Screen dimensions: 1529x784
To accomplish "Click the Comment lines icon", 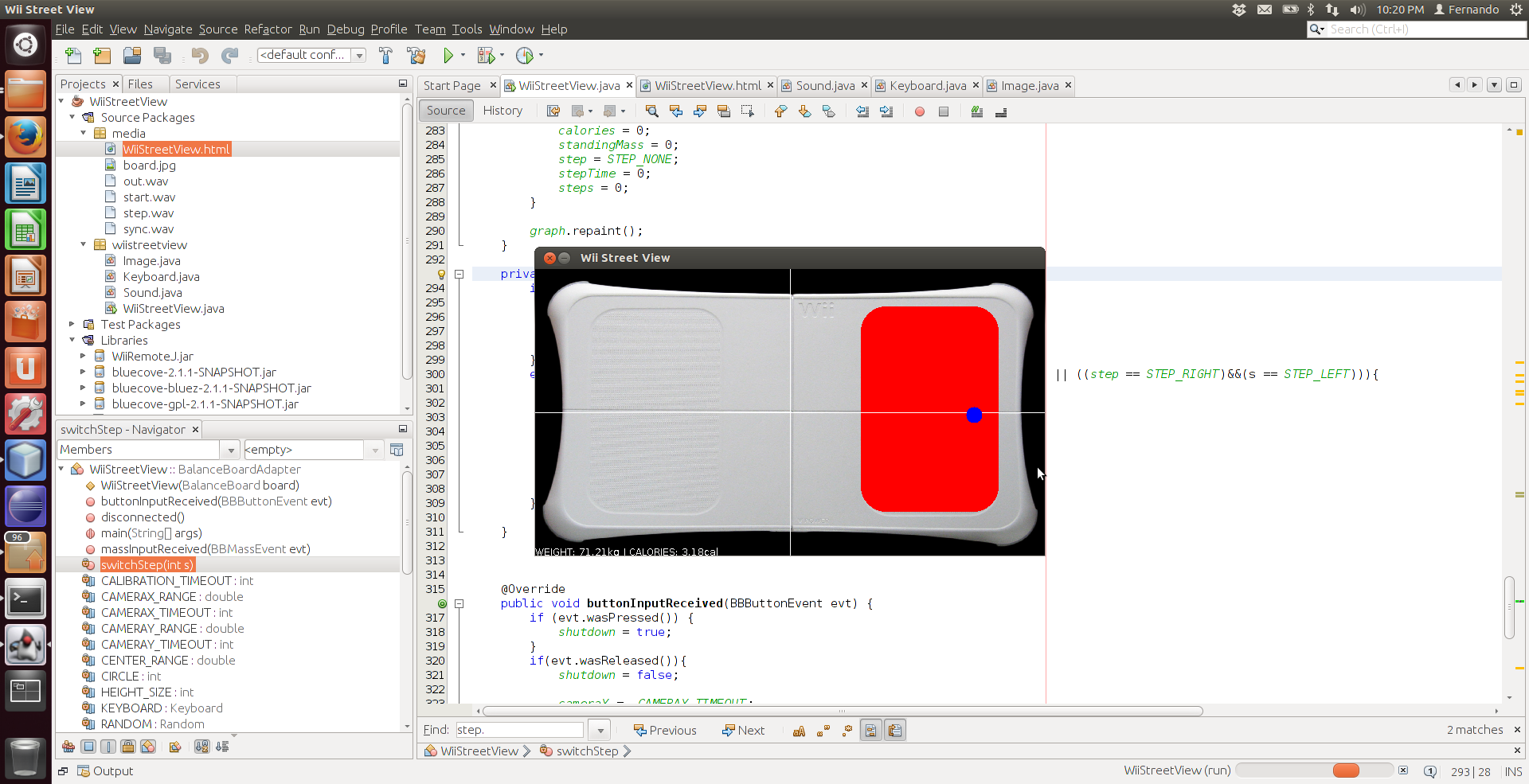I will [977, 111].
